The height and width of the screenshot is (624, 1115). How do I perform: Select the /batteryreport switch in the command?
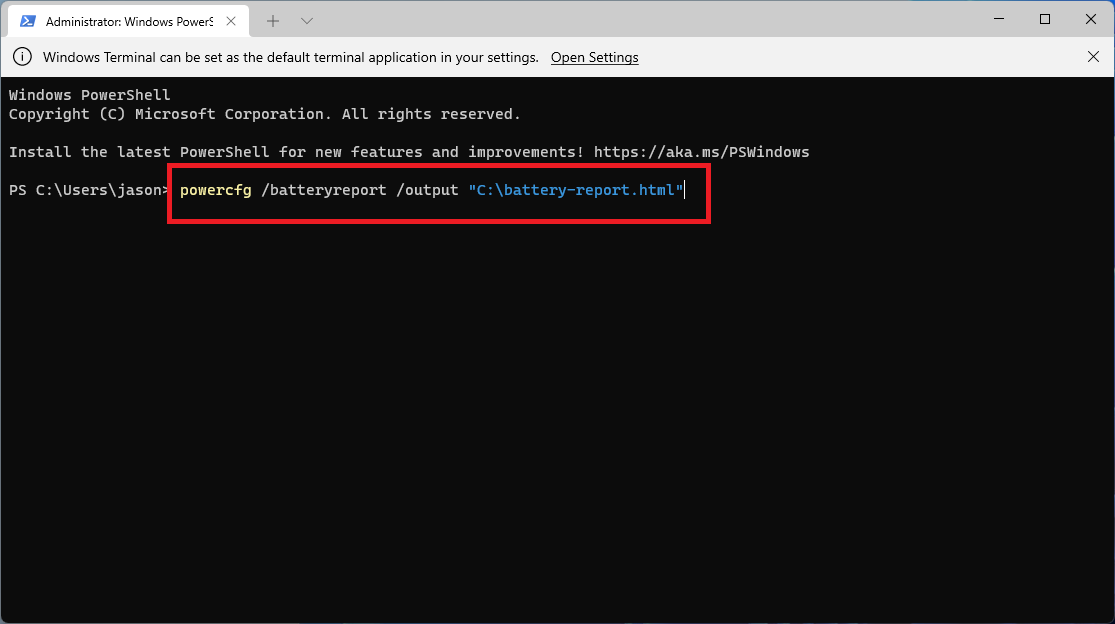tap(324, 190)
